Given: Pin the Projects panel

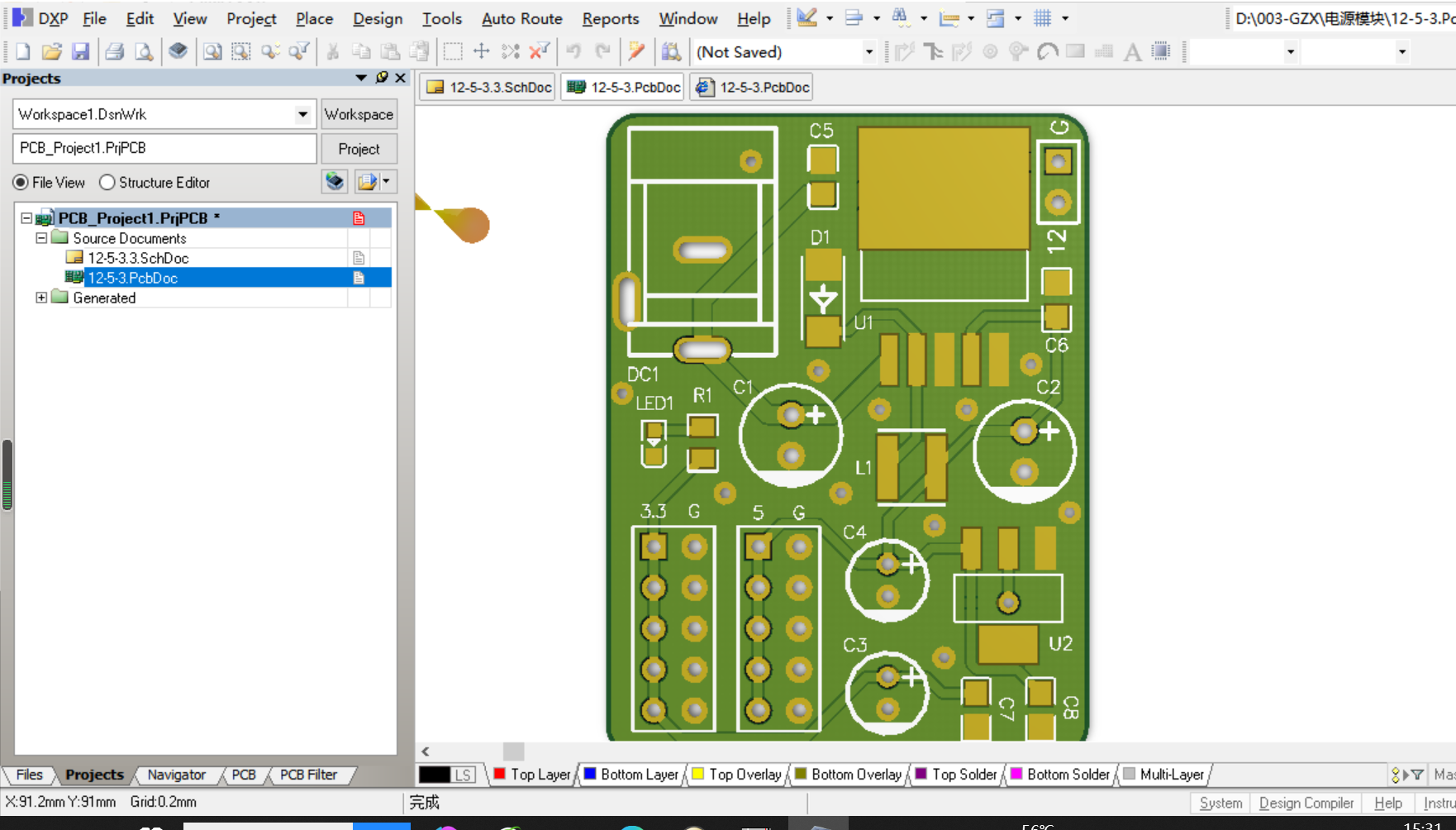Looking at the screenshot, I should pos(382,78).
